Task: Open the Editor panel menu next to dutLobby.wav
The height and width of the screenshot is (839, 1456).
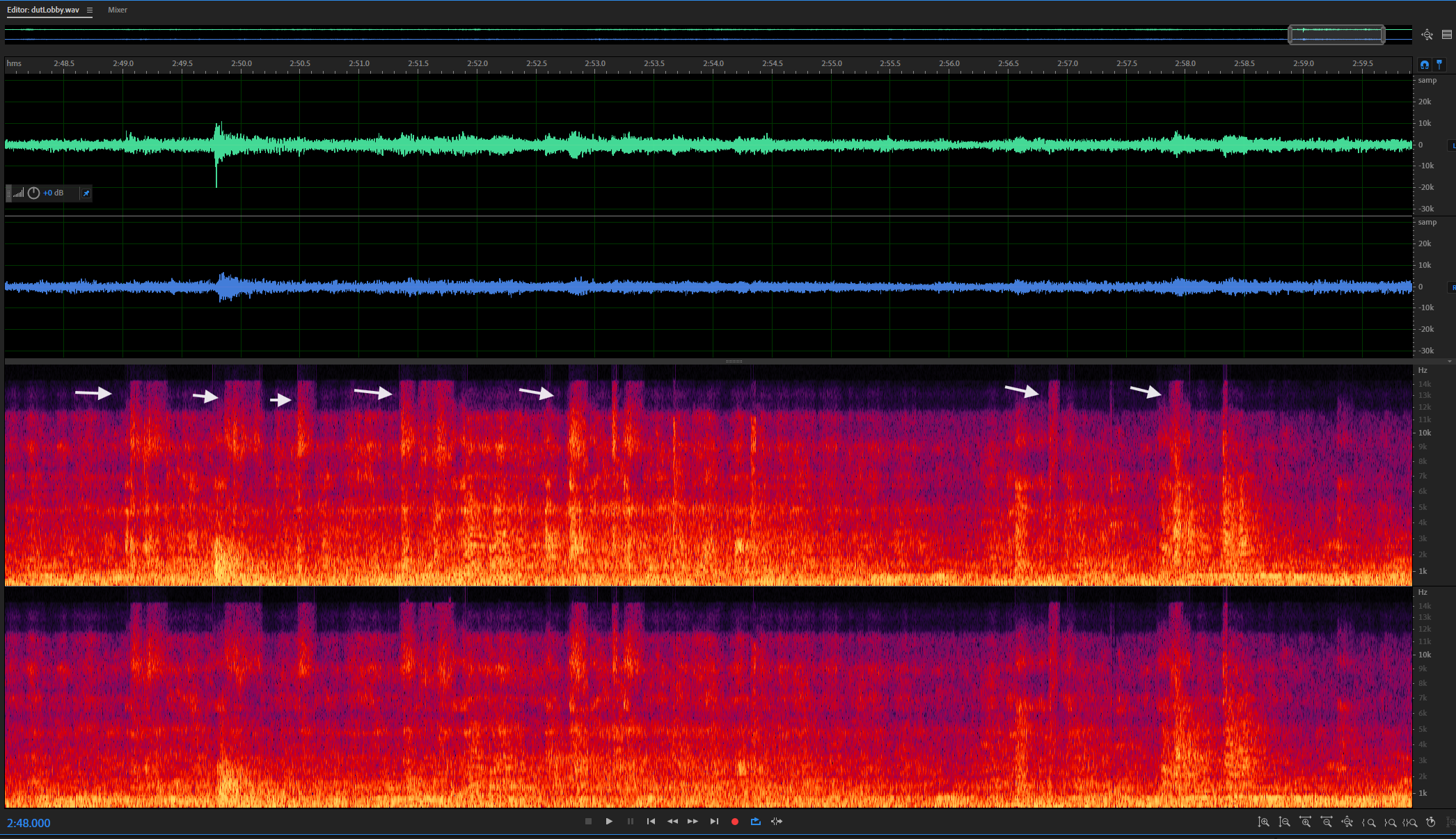Action: 90,10
